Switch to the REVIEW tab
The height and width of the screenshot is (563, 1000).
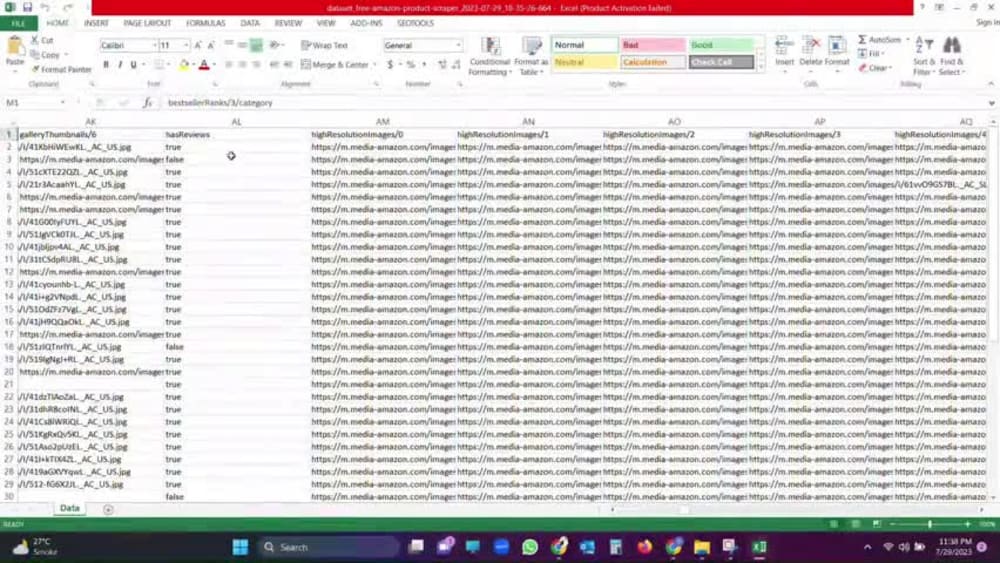click(288, 23)
